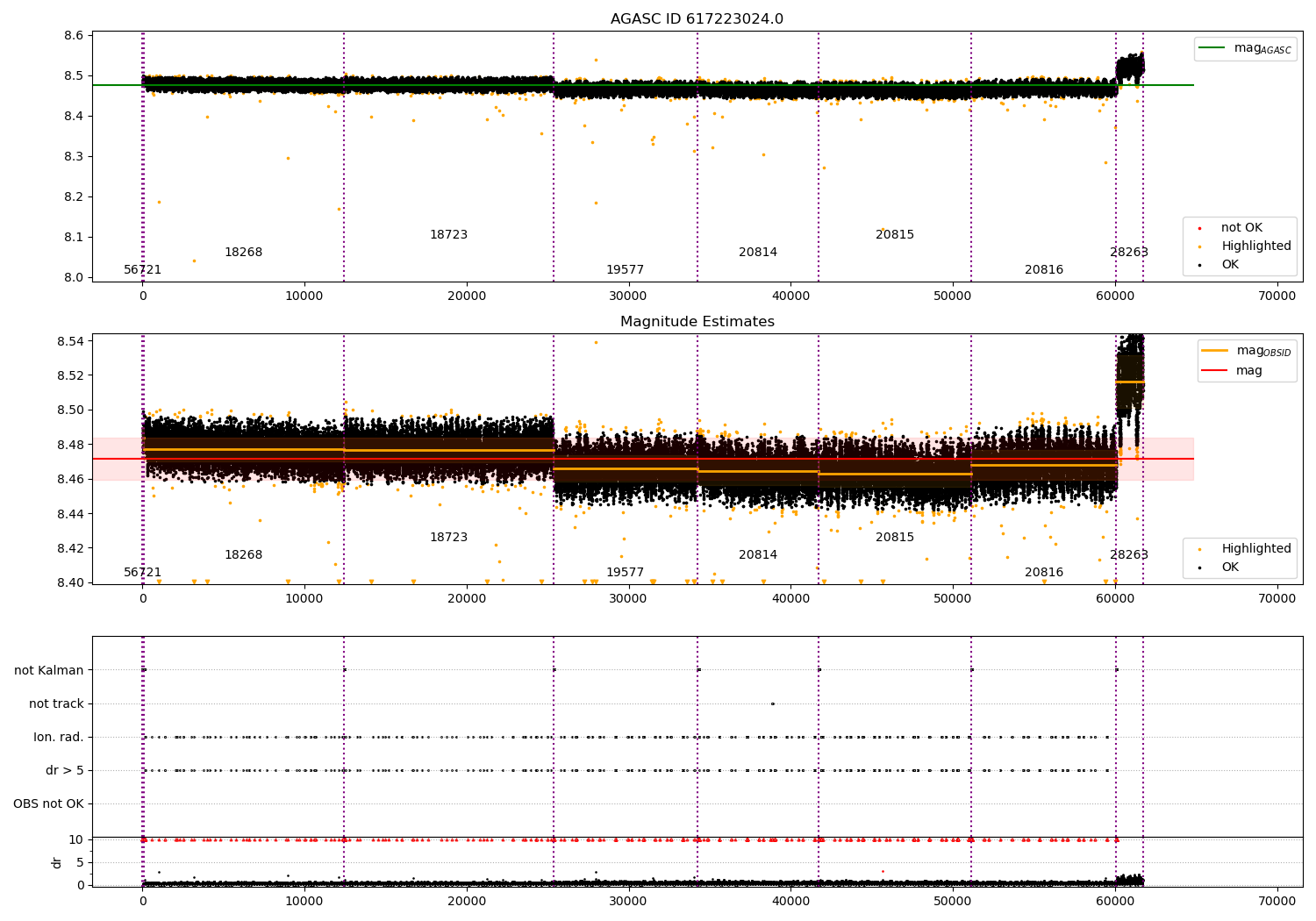Click the y-axis tick 8.6
The image size is (1316, 921).
point(75,36)
